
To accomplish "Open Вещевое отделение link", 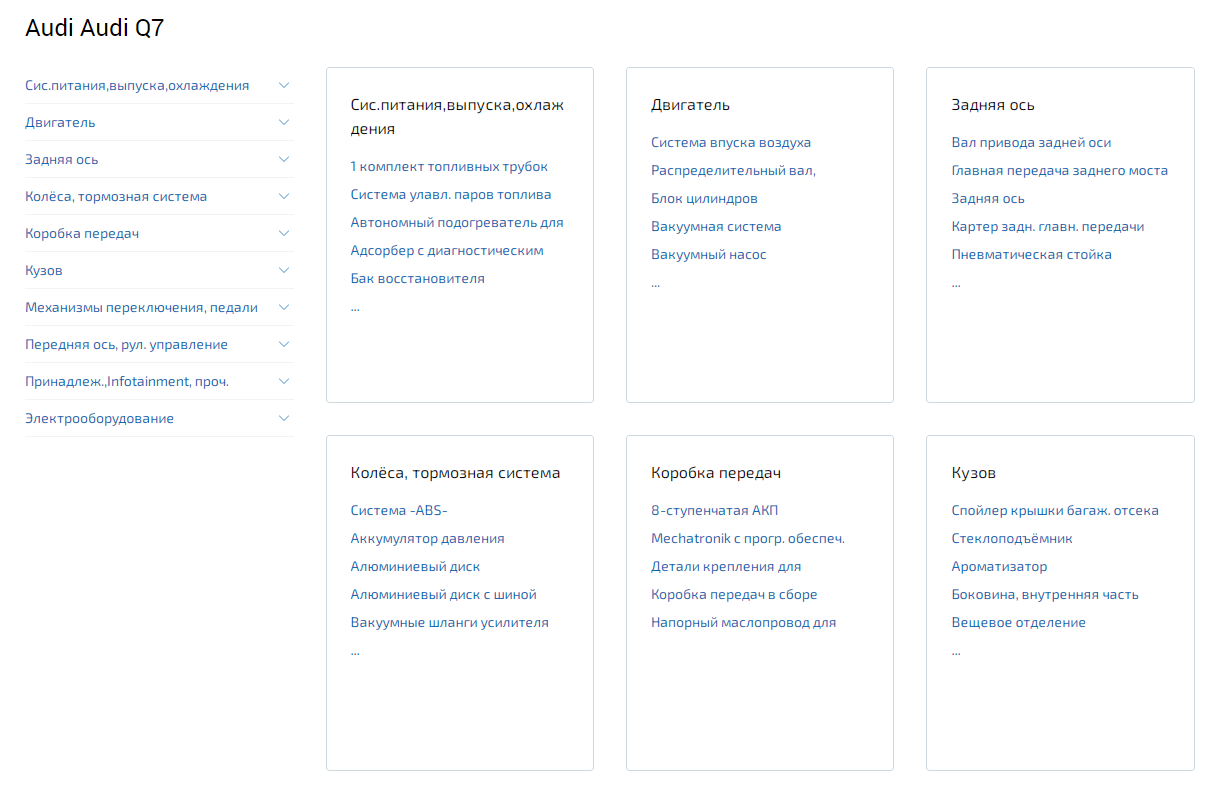I will tap(1019, 623).
